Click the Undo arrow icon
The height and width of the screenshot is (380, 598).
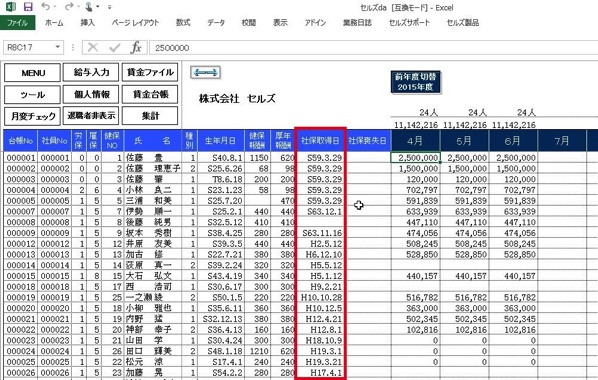coord(45,6)
